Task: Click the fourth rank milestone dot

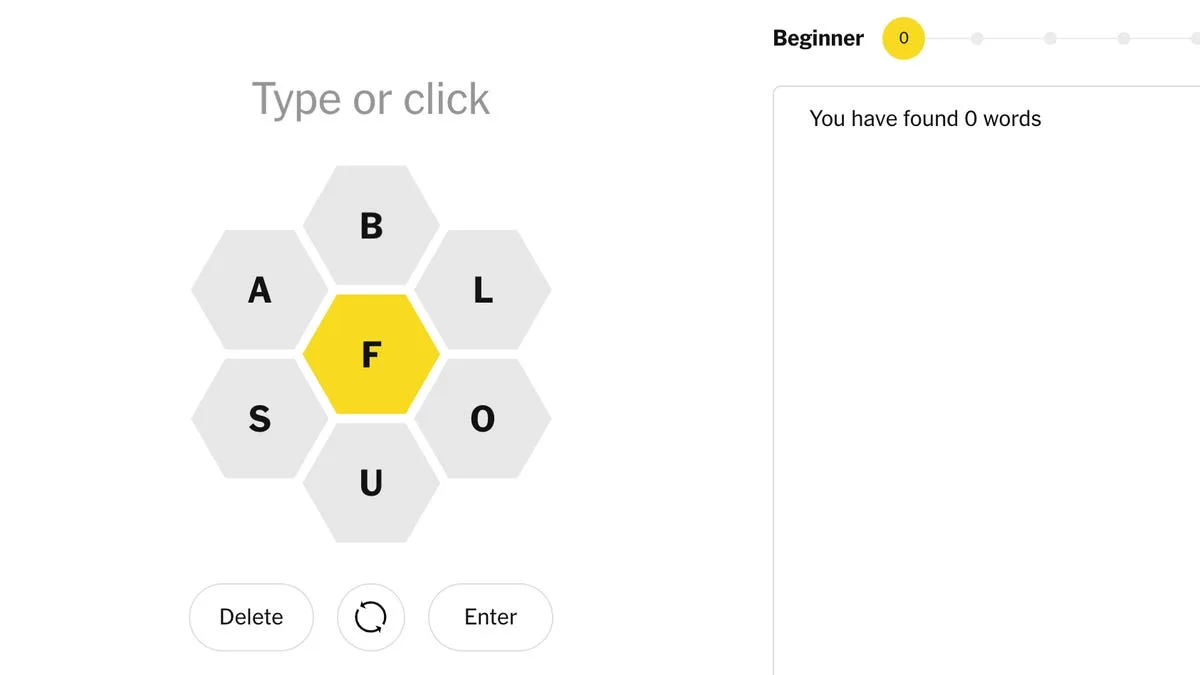Action: tap(1124, 38)
